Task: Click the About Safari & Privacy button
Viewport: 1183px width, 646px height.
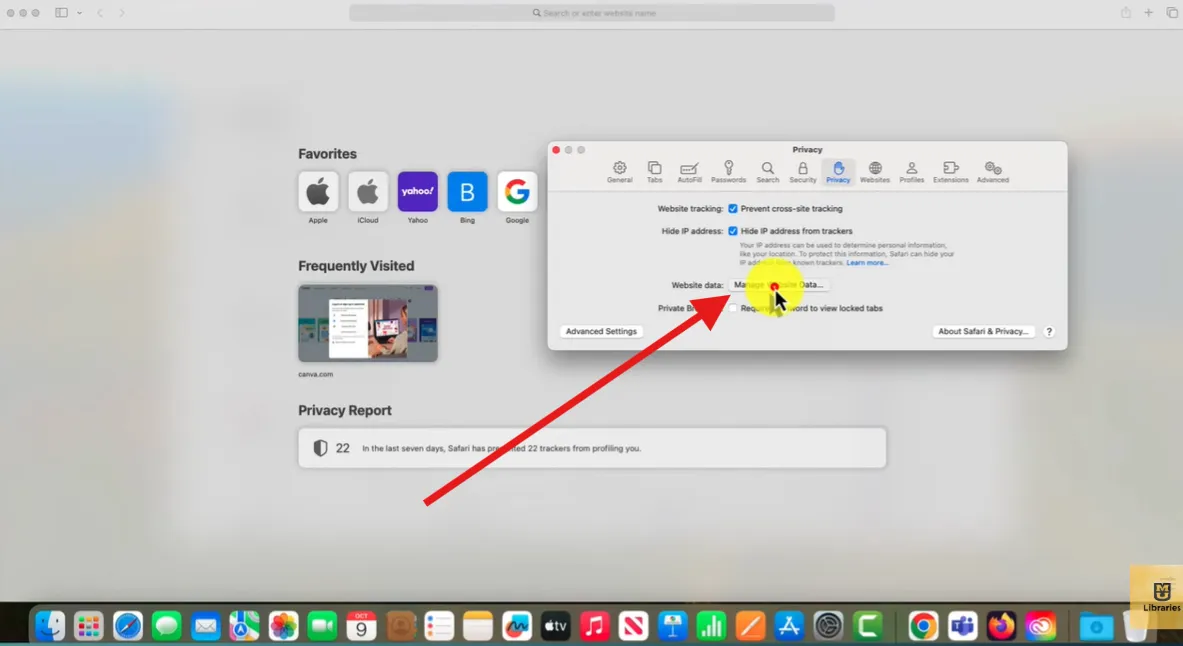Action: point(983,331)
